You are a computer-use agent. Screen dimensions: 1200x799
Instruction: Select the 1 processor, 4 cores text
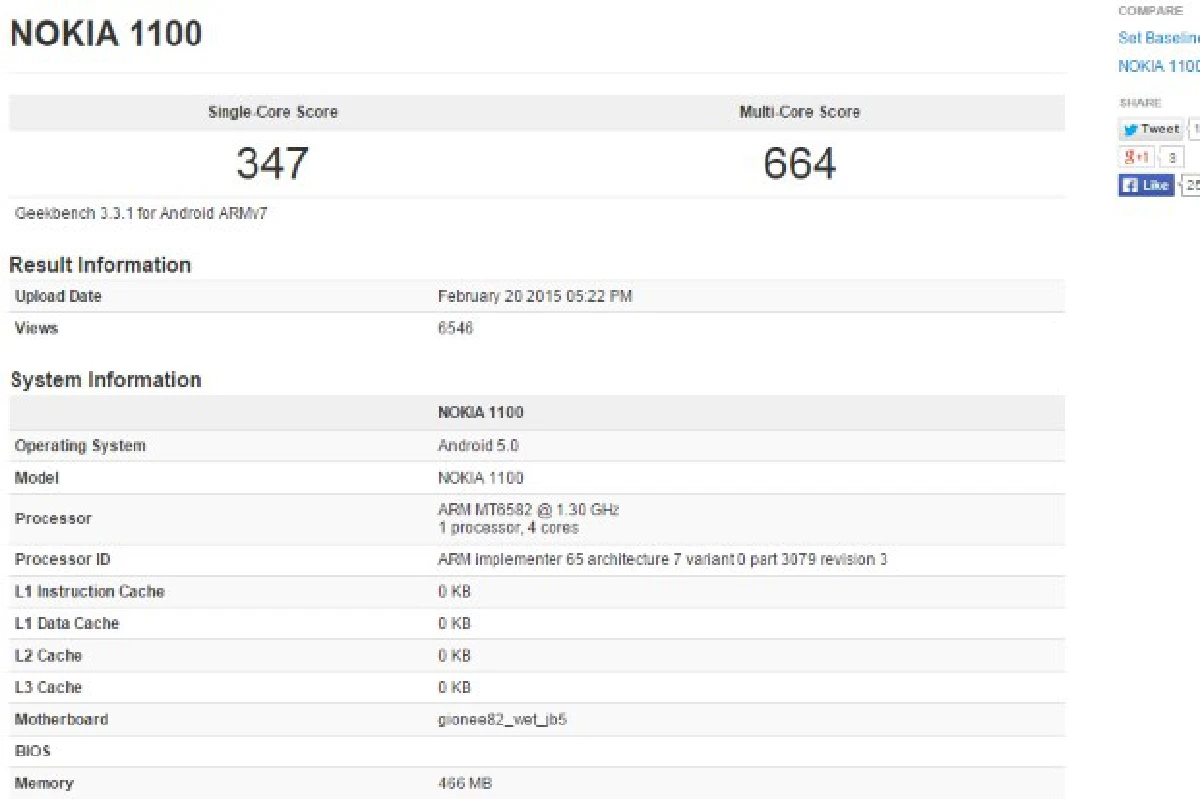[508, 527]
